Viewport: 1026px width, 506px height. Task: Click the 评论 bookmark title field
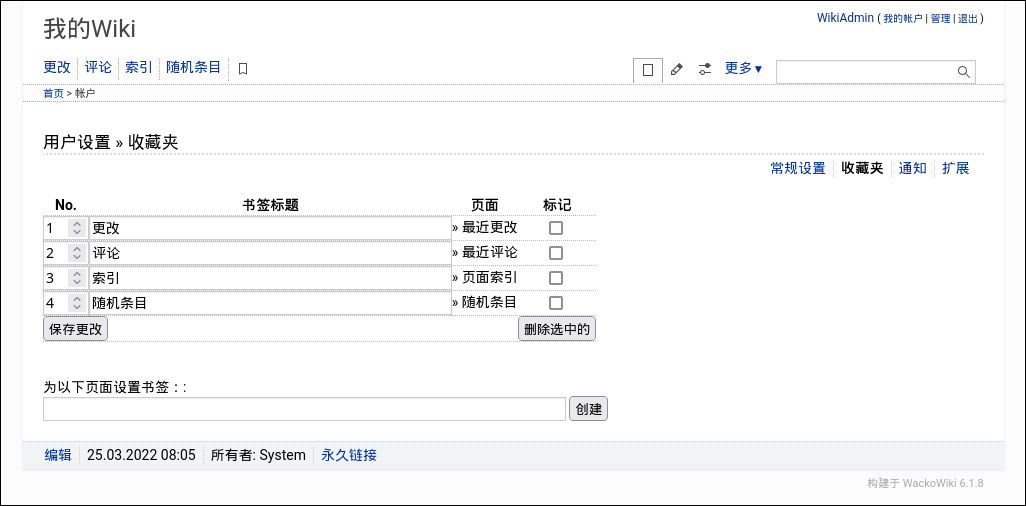[270, 253]
